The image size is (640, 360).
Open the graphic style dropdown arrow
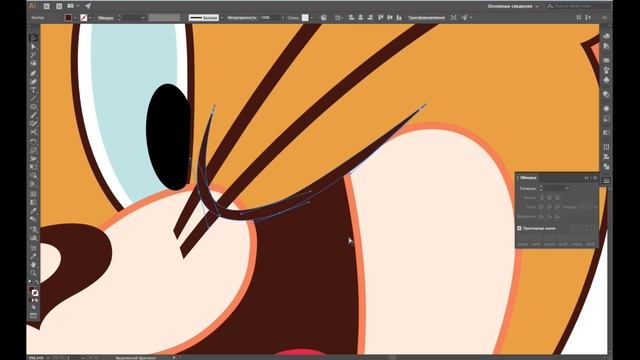(x=312, y=18)
